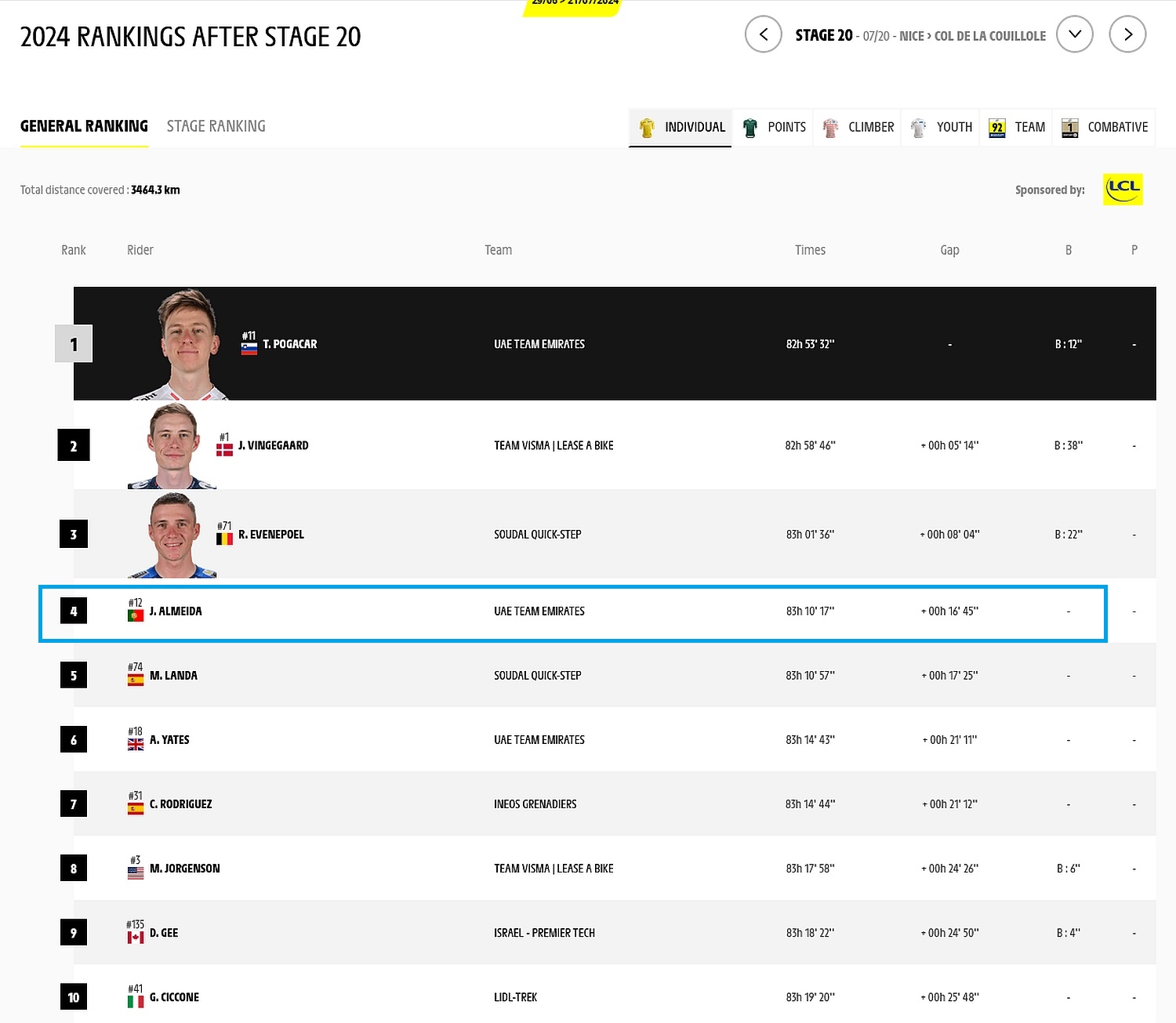Select the polka dot Climber jersey icon
Screen dimensions: 1176x1023
coord(830,128)
